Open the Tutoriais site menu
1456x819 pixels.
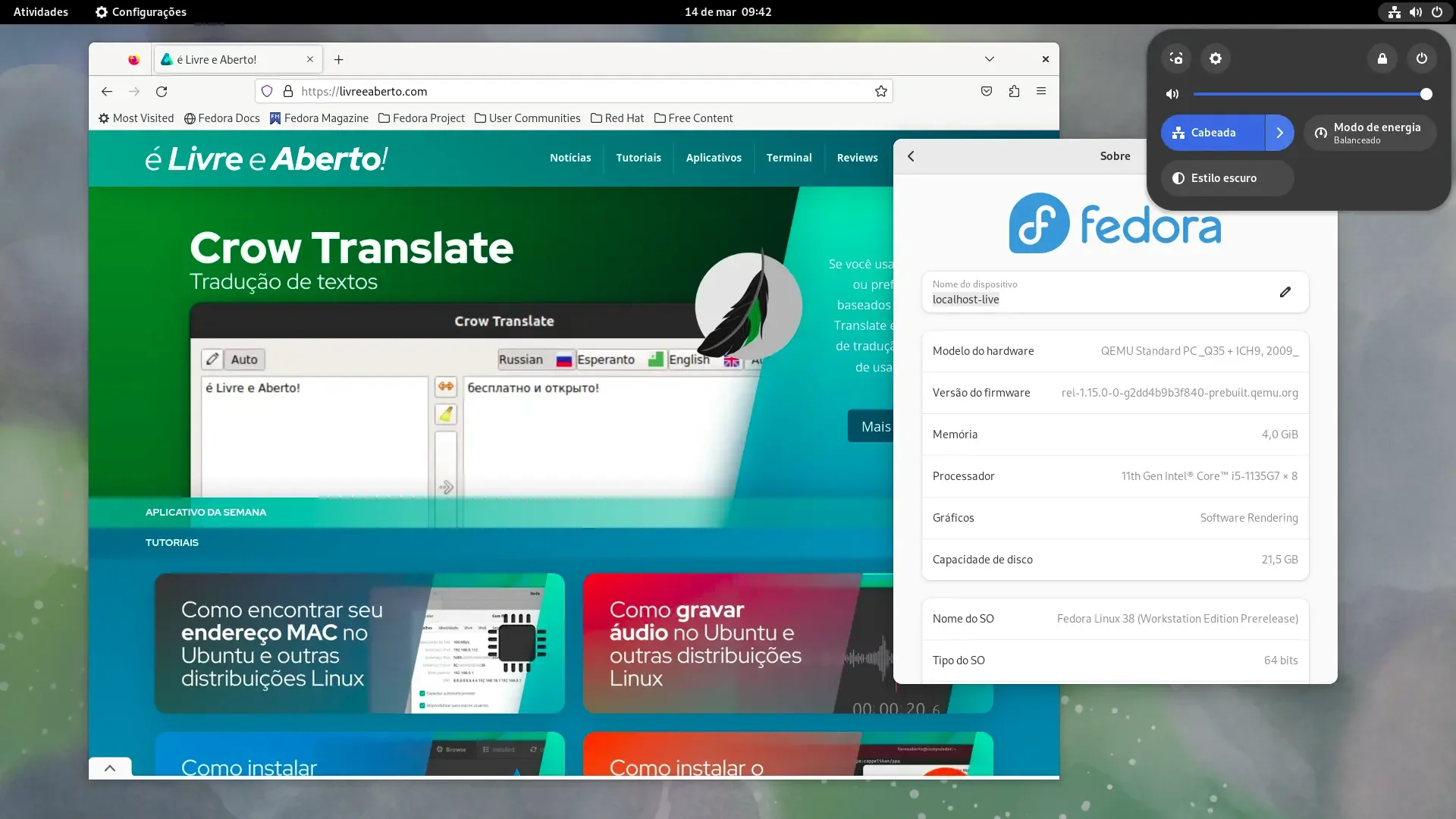click(x=639, y=158)
